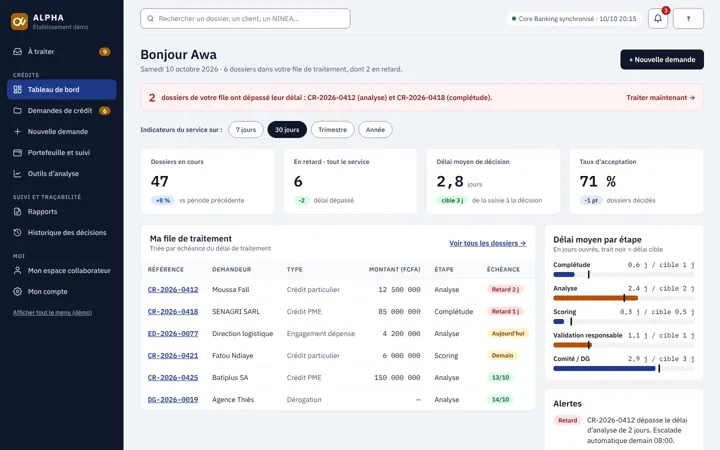This screenshot has height=450, width=720.
Task: Click the Batiplus SA requester cell
Action: [230, 378]
